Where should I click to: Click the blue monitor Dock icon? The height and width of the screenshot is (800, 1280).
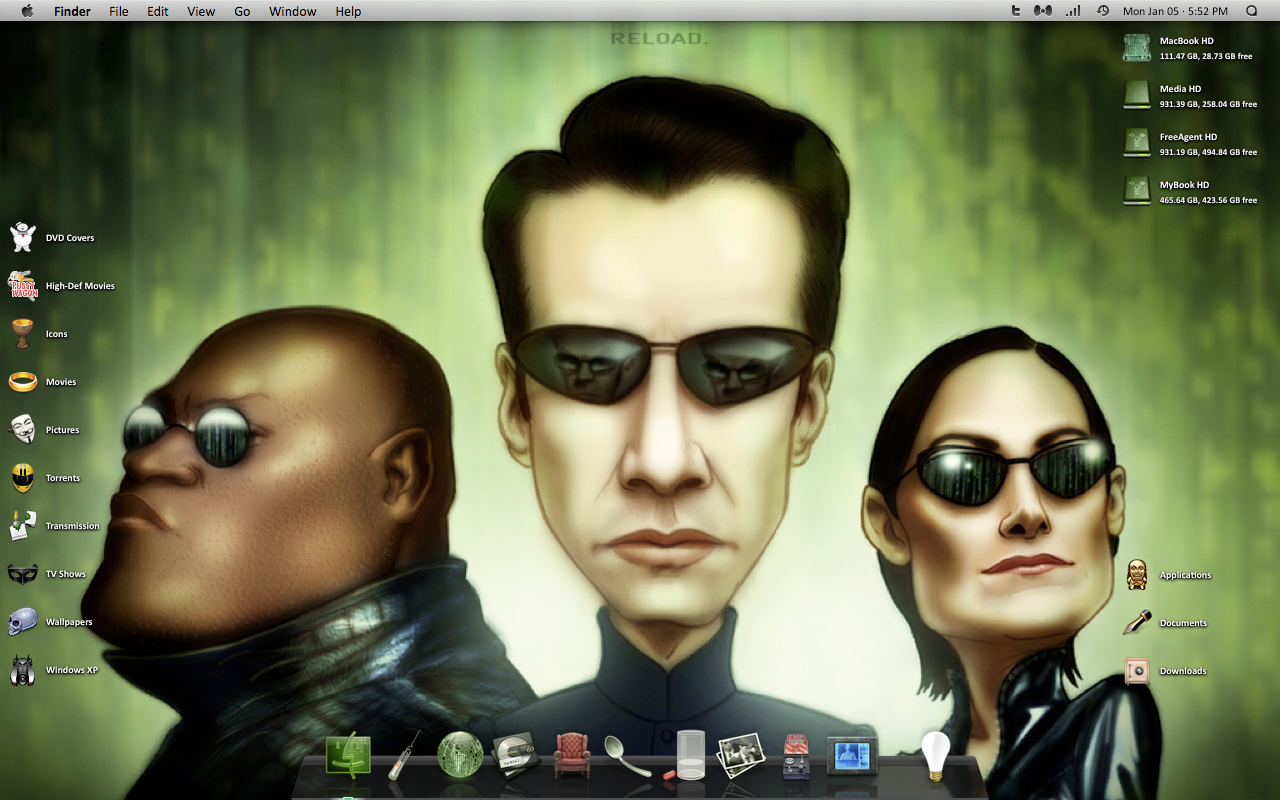pyautogui.click(x=852, y=755)
